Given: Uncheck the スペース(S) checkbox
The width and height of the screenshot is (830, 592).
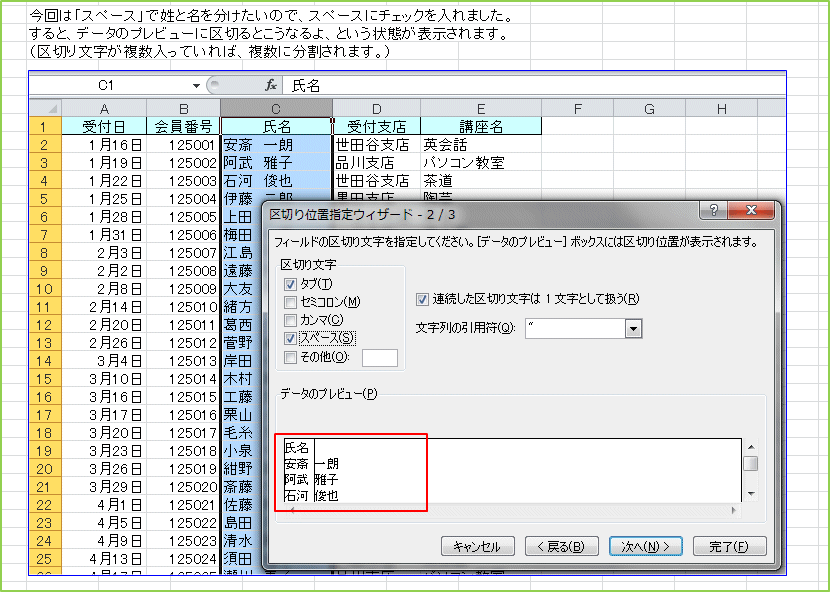Looking at the screenshot, I should click(290, 338).
